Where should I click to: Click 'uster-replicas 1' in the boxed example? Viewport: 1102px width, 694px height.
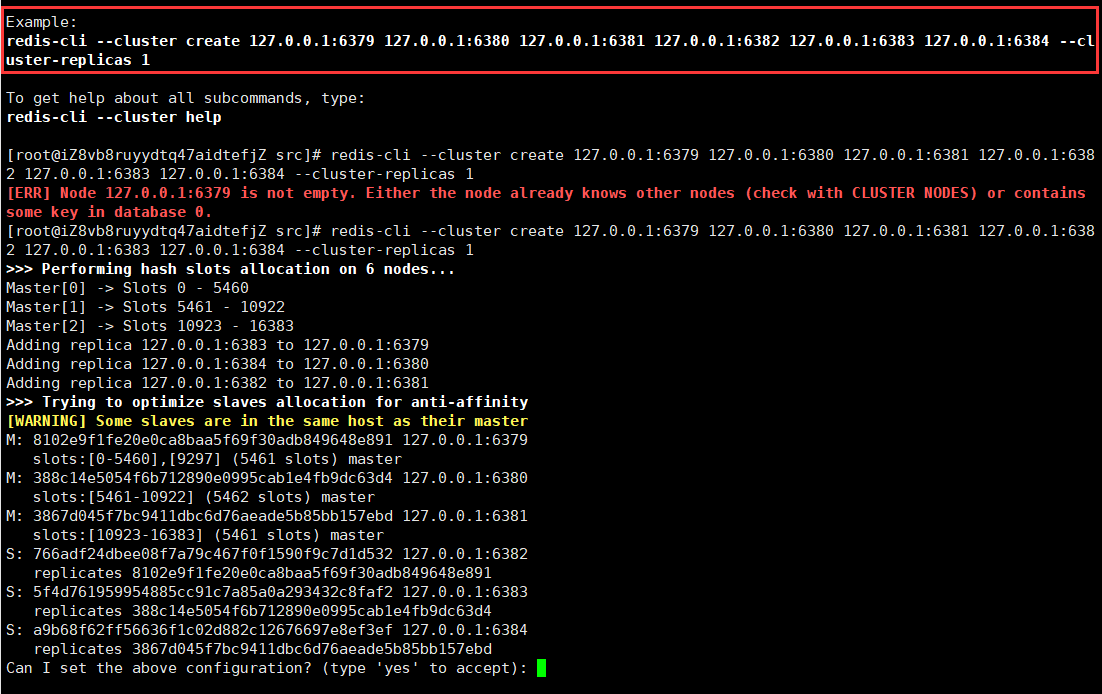(x=78, y=60)
